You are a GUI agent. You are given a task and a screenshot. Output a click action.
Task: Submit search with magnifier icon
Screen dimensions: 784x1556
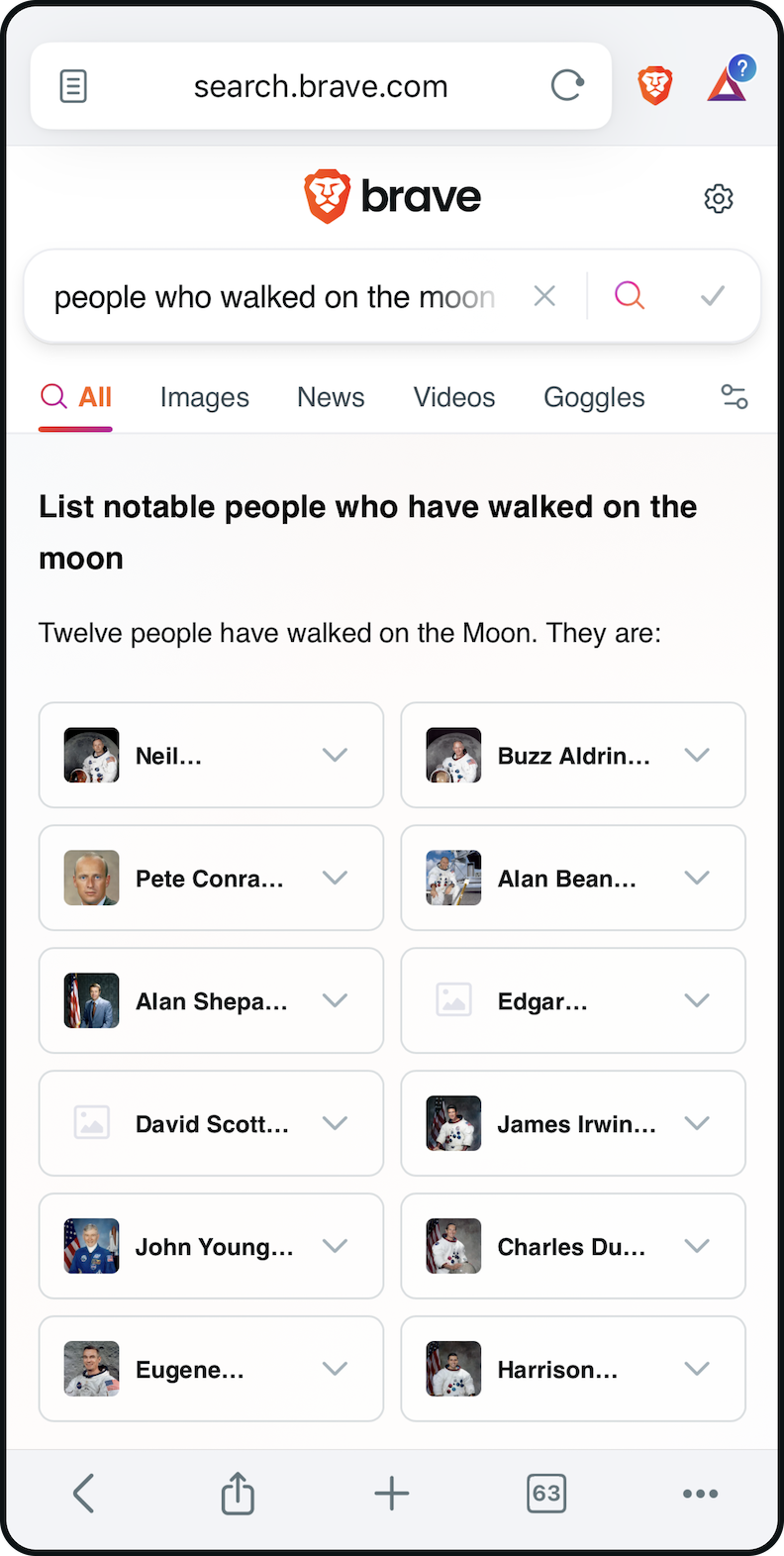tap(630, 296)
